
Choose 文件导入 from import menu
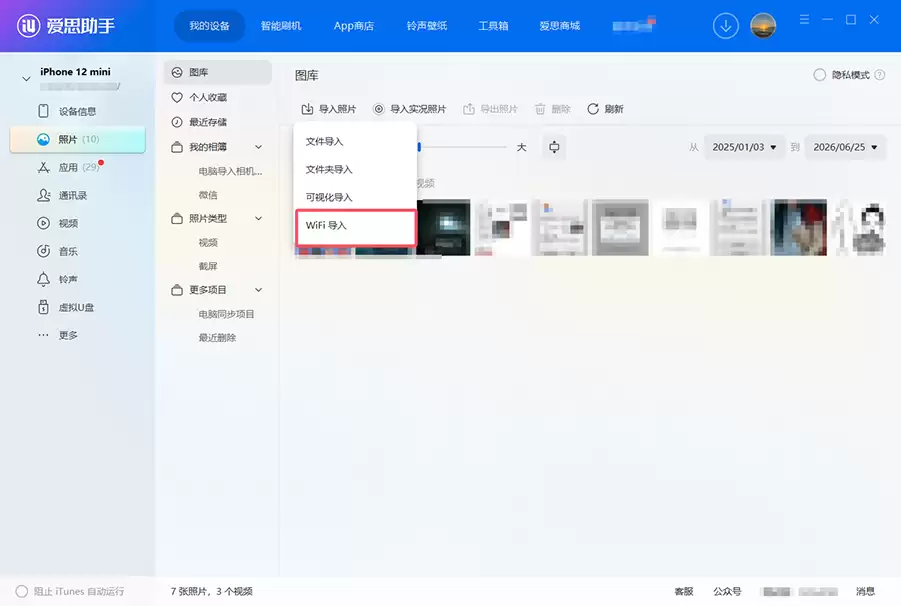355,141
